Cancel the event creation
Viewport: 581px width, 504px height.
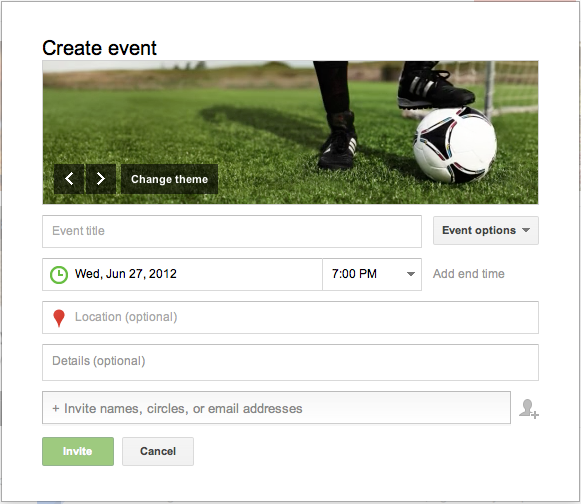[158, 451]
